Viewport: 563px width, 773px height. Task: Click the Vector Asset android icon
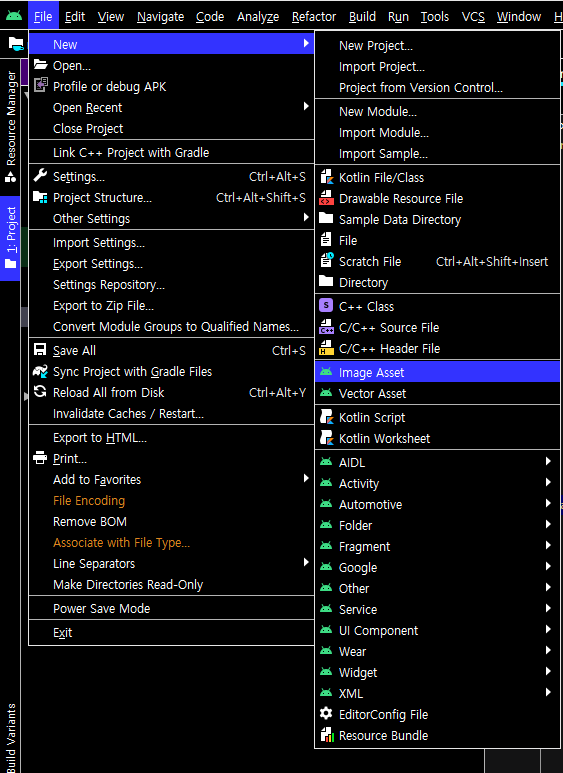click(x=326, y=393)
